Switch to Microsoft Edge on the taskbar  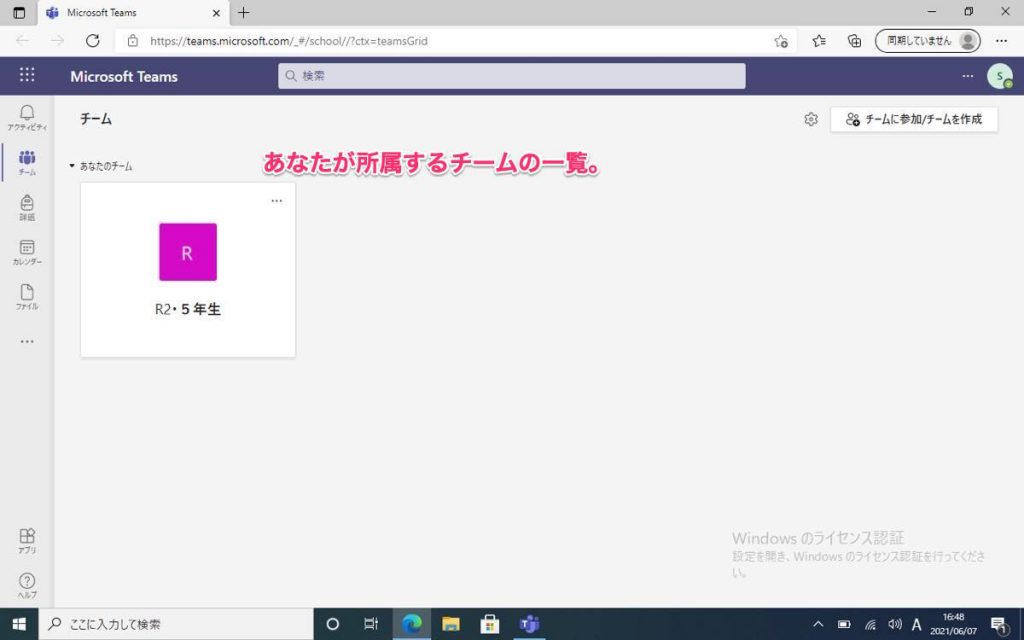(x=411, y=624)
